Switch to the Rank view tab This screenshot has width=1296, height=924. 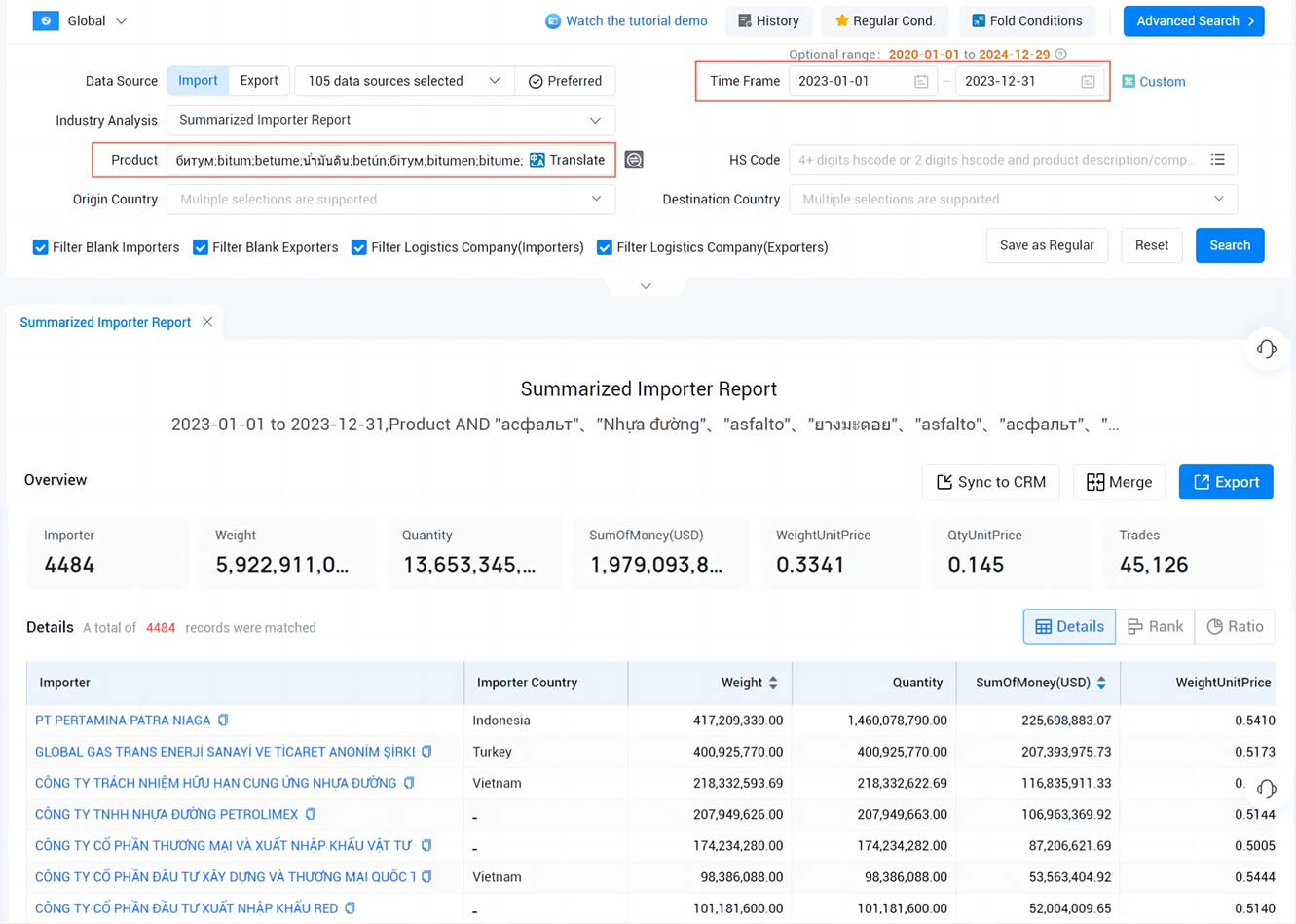pos(1155,627)
